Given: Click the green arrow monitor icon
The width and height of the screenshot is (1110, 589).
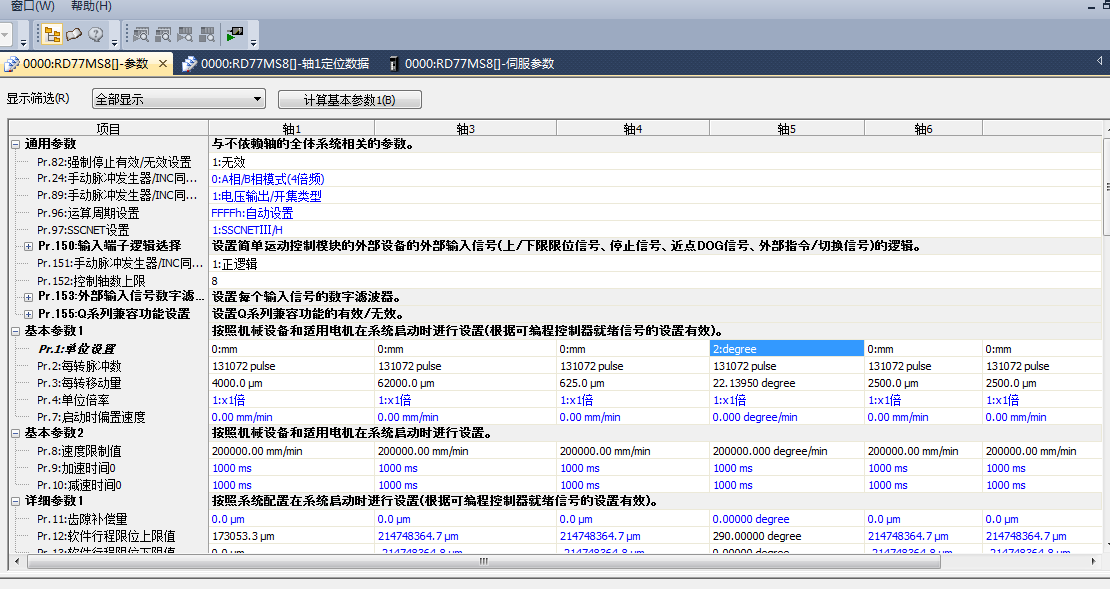Looking at the screenshot, I should (x=235, y=35).
